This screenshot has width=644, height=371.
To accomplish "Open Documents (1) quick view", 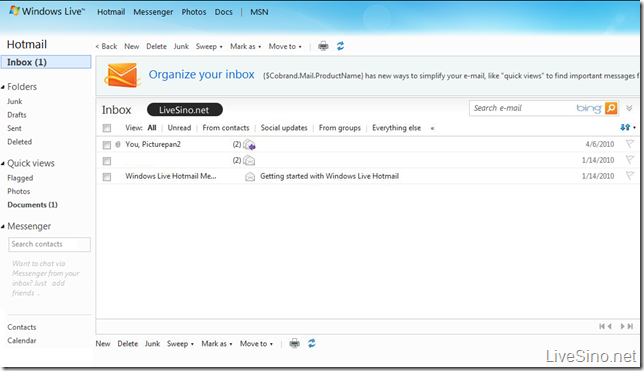I will (x=32, y=205).
